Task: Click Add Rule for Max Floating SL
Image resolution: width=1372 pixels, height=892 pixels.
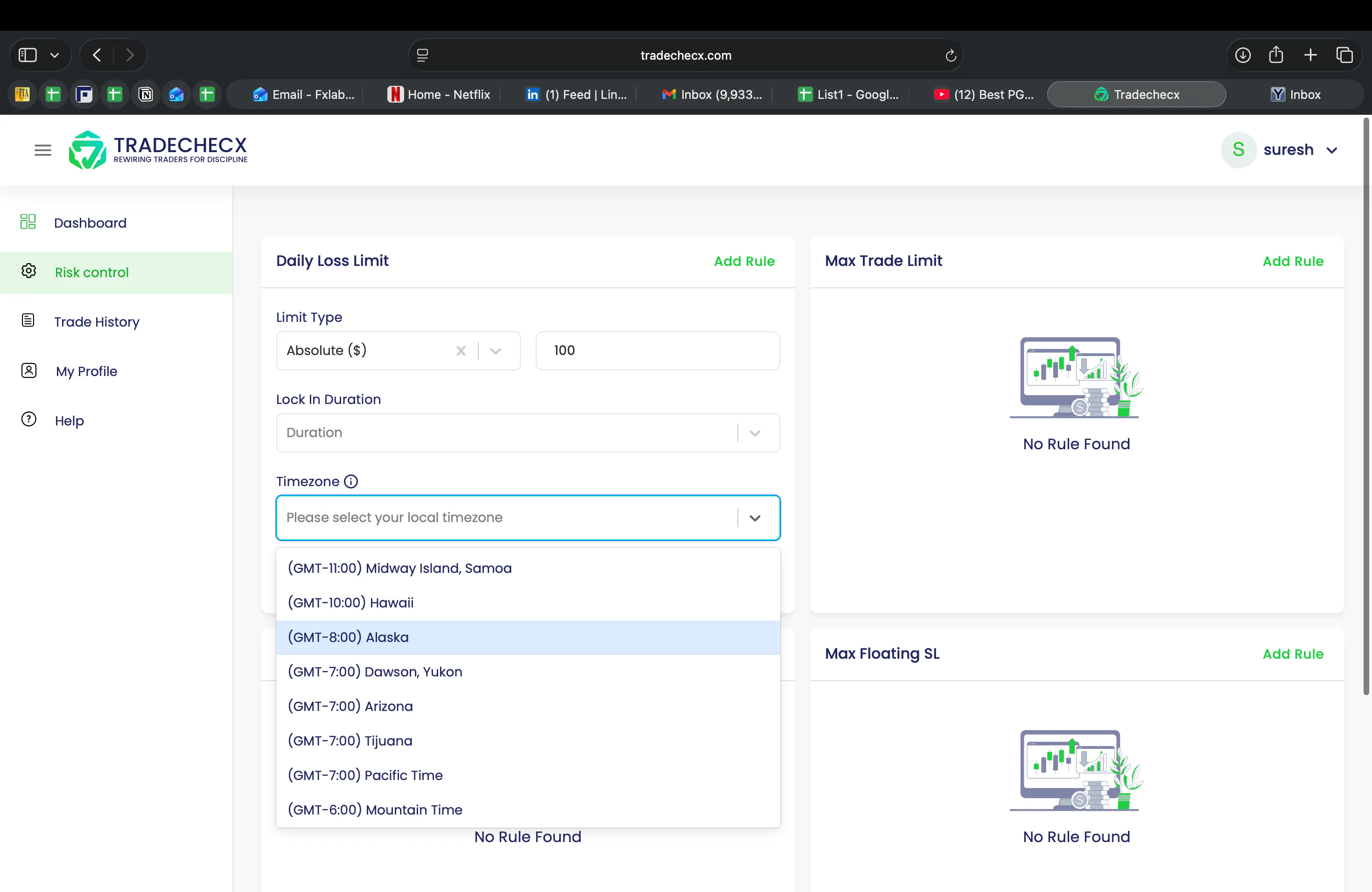Action: [1293, 654]
